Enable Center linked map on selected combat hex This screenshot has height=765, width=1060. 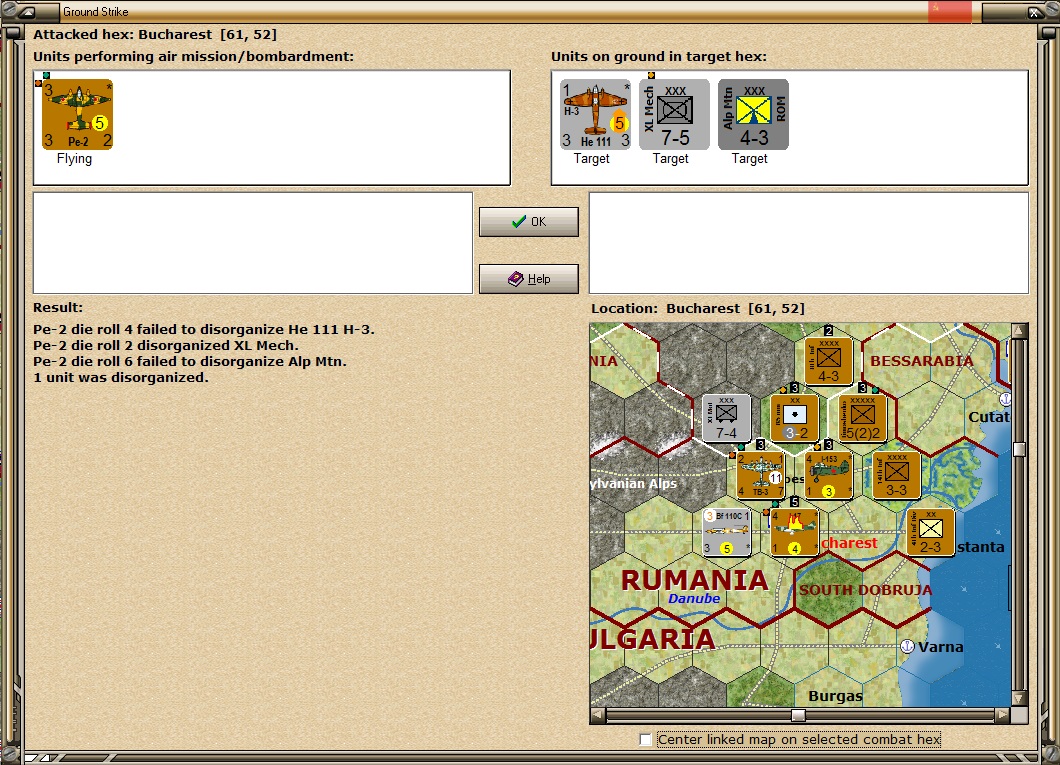coord(646,739)
